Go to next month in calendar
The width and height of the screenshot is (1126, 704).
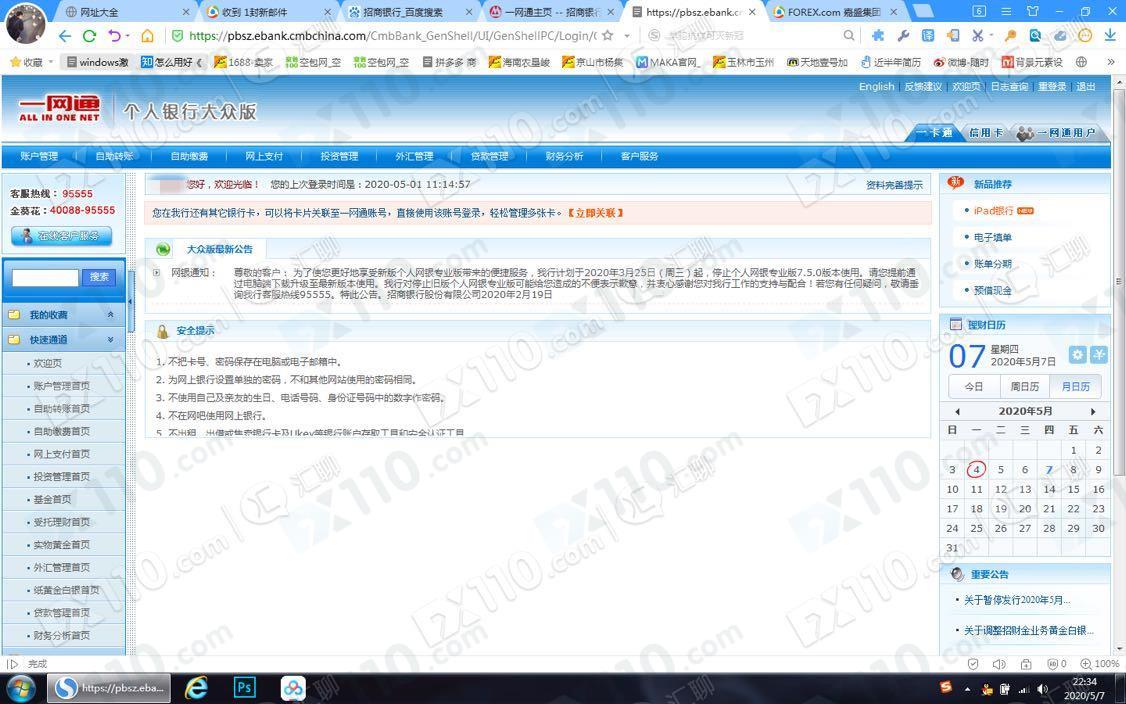[x=1093, y=412]
